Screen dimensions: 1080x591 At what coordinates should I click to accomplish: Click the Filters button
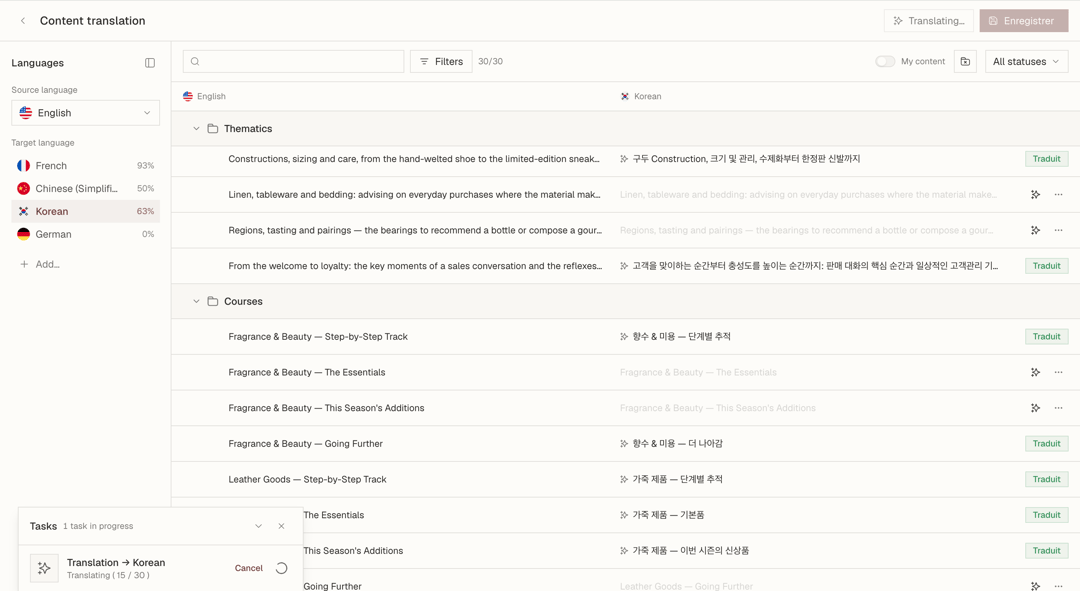tap(441, 61)
